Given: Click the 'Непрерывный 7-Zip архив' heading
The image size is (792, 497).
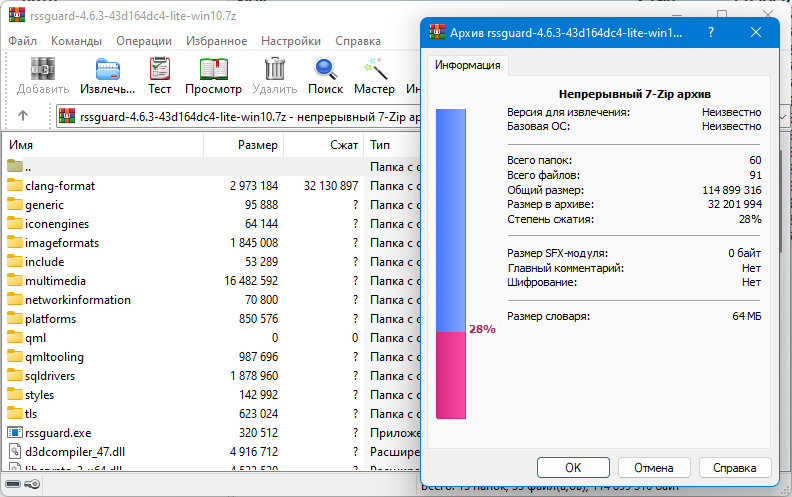Looking at the screenshot, I should [x=634, y=94].
